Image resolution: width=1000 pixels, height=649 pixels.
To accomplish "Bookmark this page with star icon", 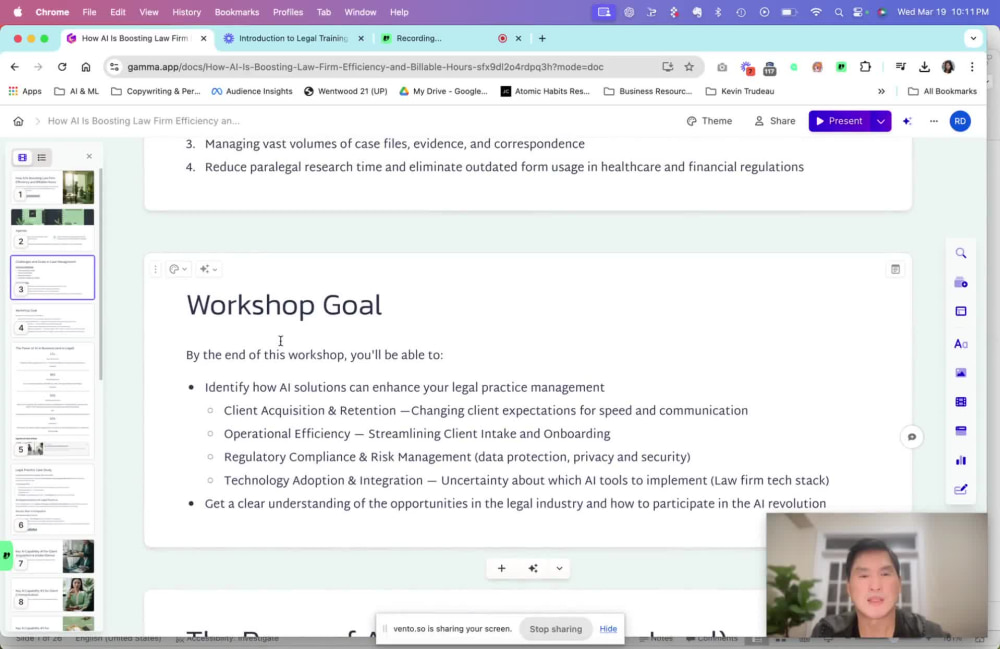I will (x=689, y=67).
